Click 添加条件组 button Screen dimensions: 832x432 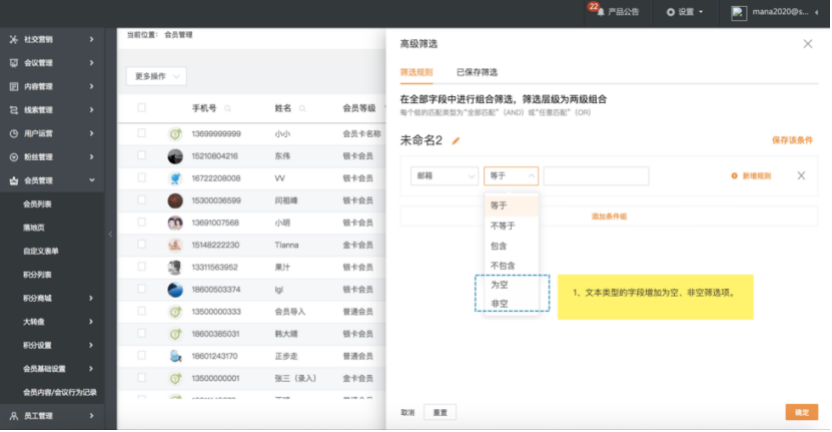(x=609, y=217)
